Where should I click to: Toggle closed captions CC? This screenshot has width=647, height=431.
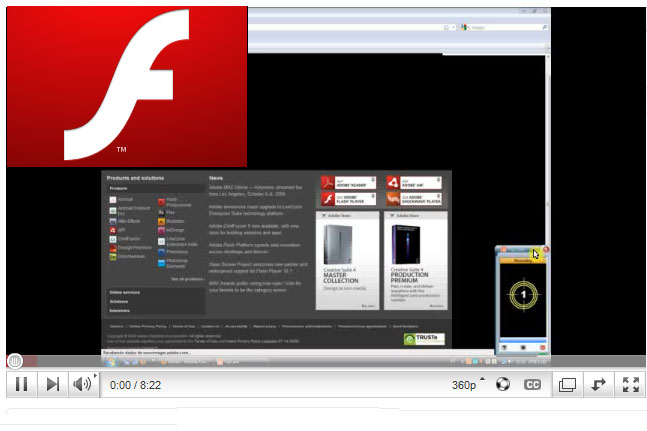point(532,385)
